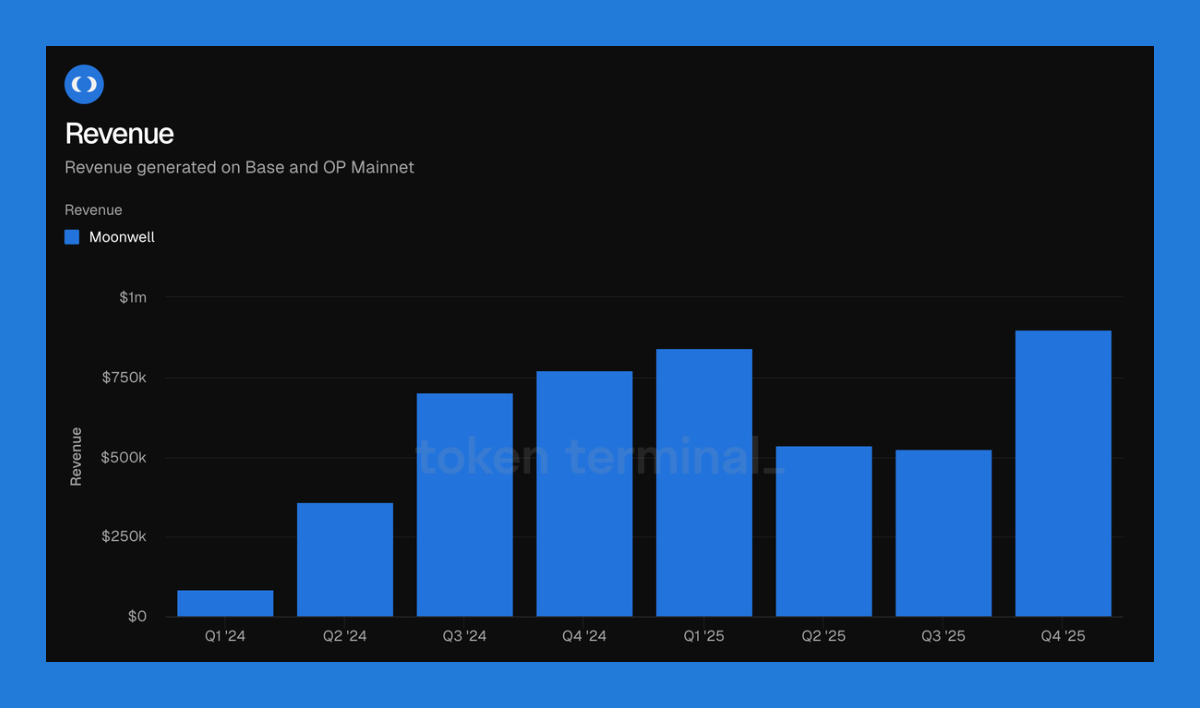The height and width of the screenshot is (708, 1200).
Task: Click the $250k y-axis label
Action: pyautogui.click(x=124, y=537)
